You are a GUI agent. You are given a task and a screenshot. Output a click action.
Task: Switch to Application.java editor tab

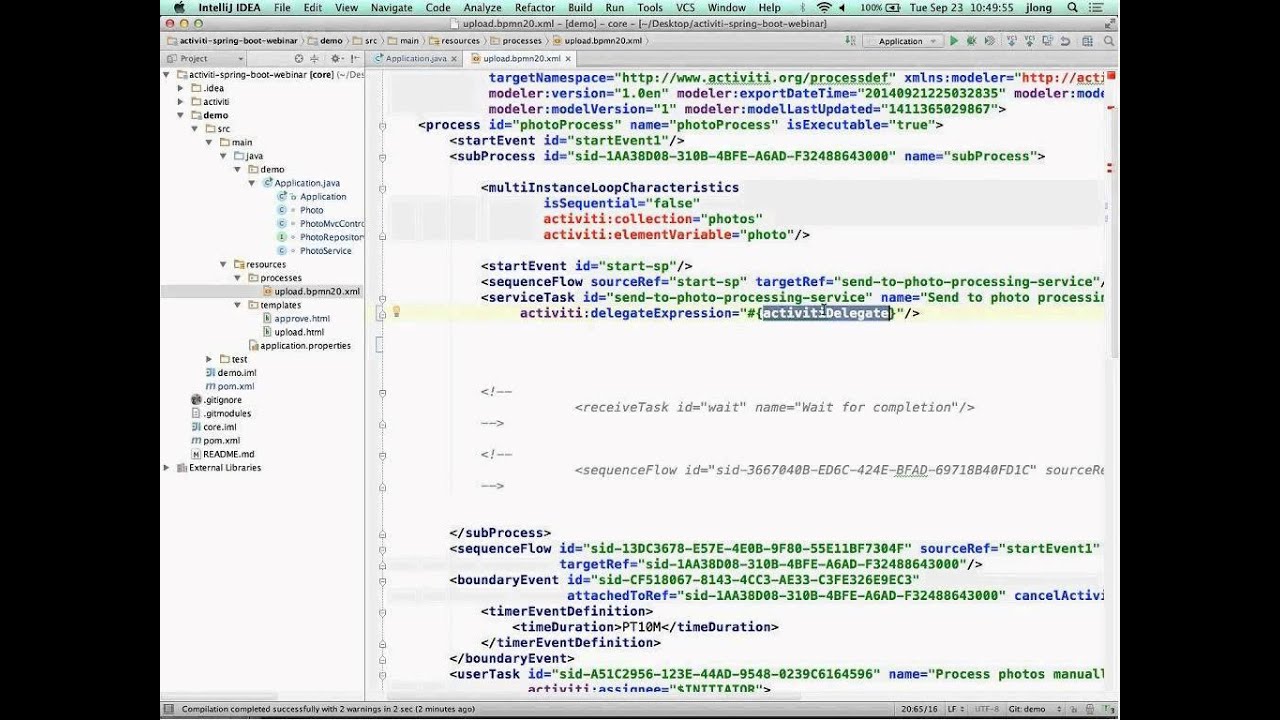pos(416,59)
